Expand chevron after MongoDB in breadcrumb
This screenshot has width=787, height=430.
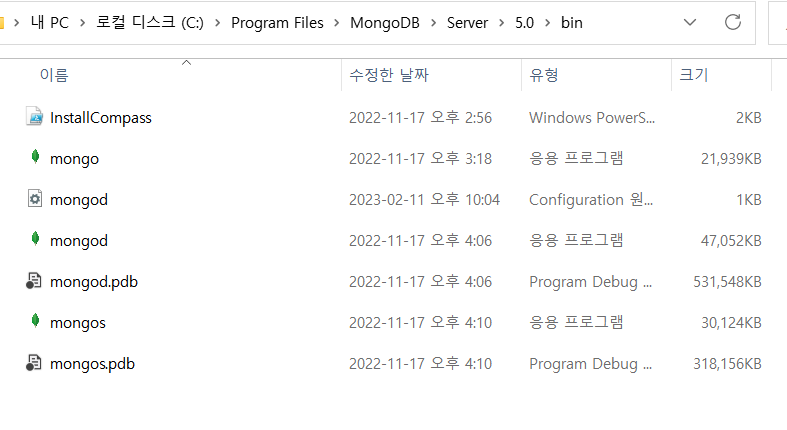tap(434, 23)
